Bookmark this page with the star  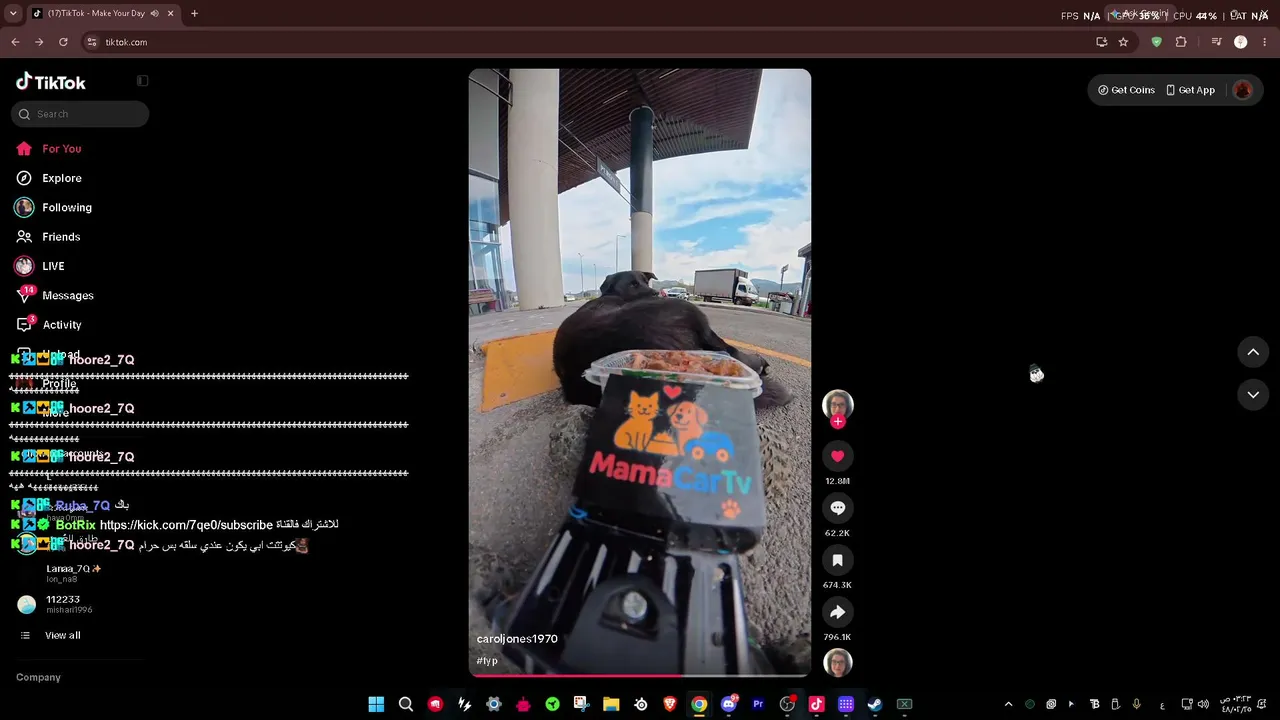pyautogui.click(x=1123, y=42)
